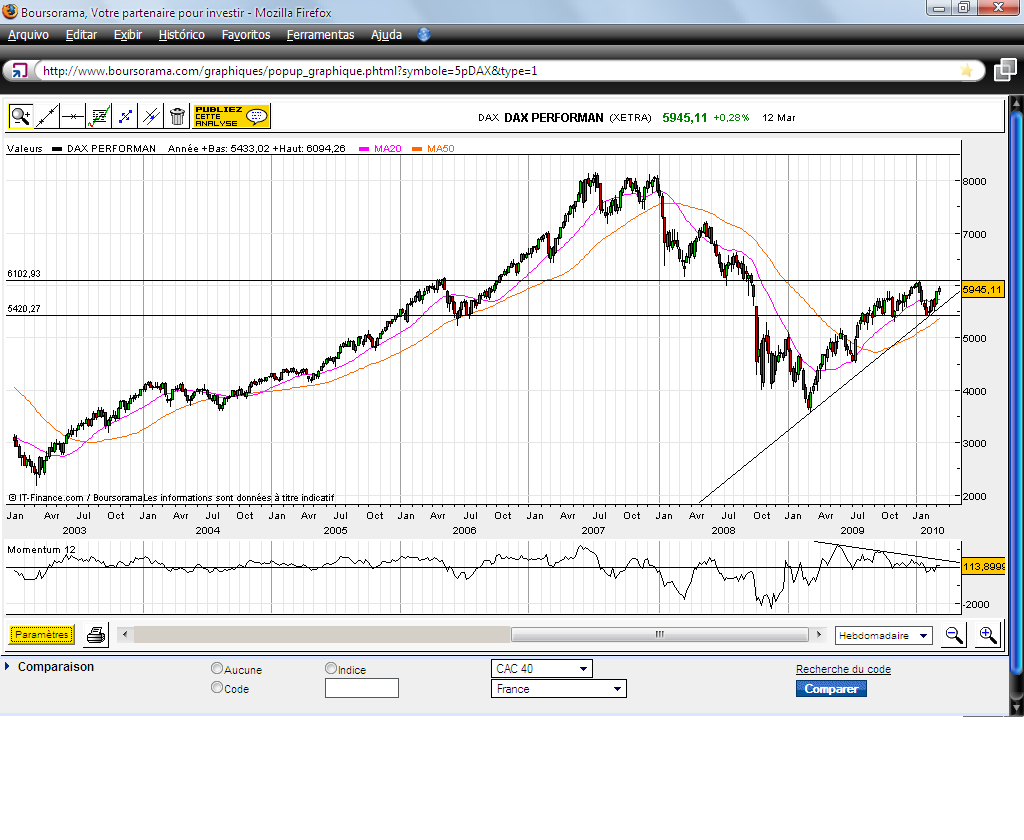1024x840 pixels.
Task: Zoom out chart with minus magnifier
Action: (x=953, y=635)
